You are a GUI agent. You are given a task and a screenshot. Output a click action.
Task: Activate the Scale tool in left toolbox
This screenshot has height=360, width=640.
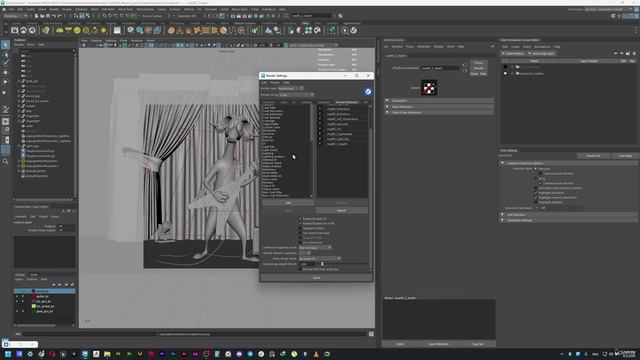tap(5, 92)
